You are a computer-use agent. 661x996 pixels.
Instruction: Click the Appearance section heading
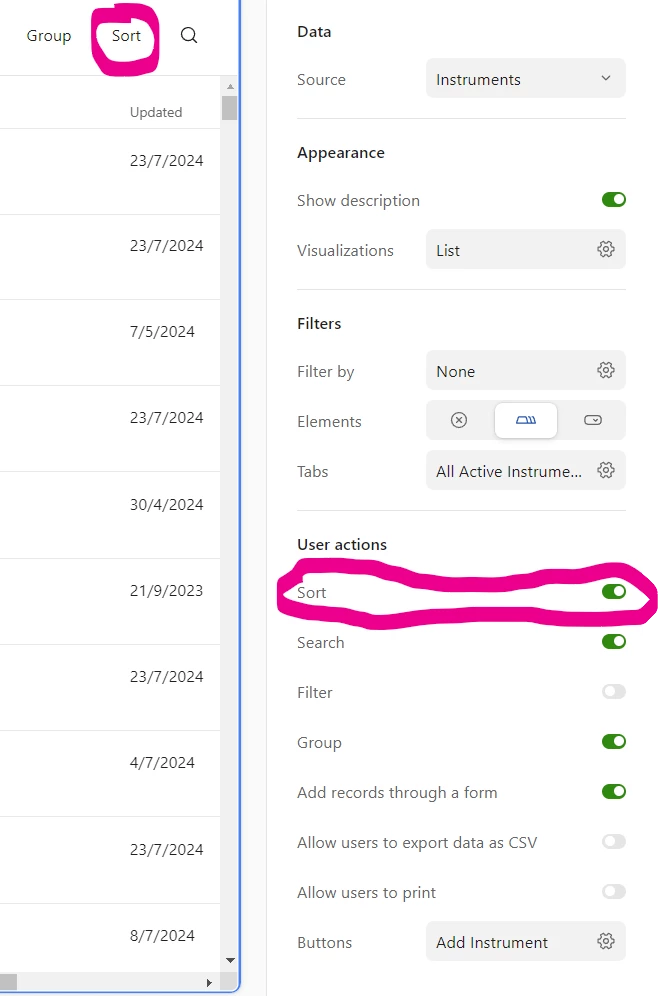pos(341,153)
